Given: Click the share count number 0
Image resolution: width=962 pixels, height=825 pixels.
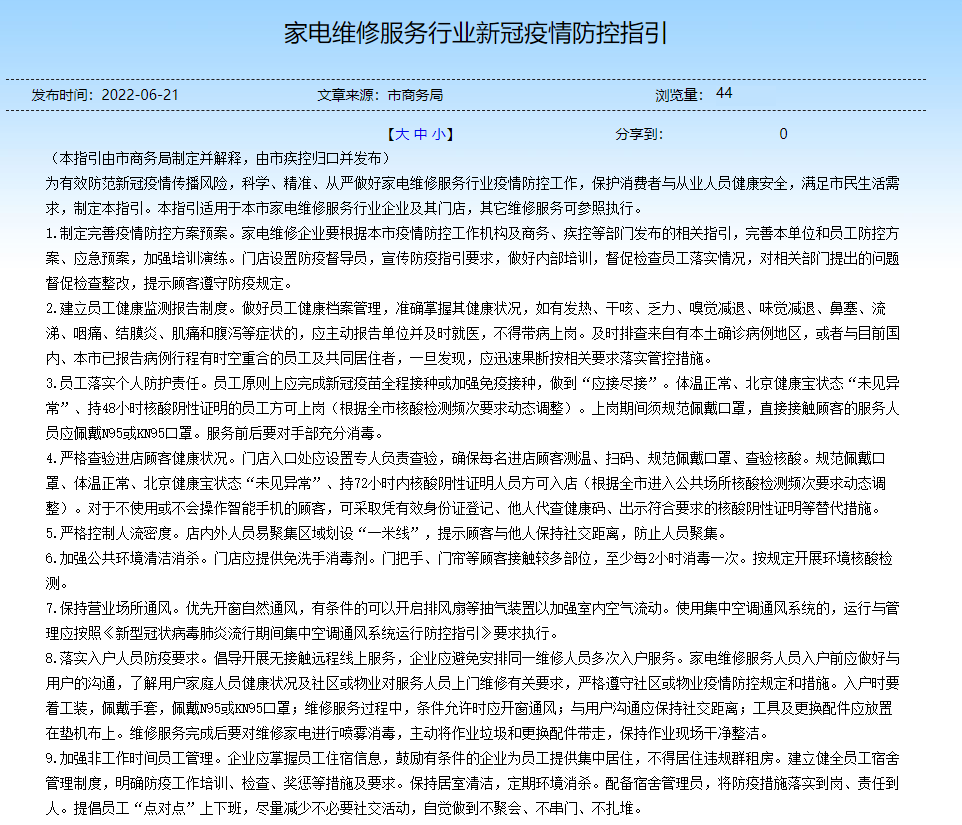Looking at the screenshot, I should pos(783,134).
